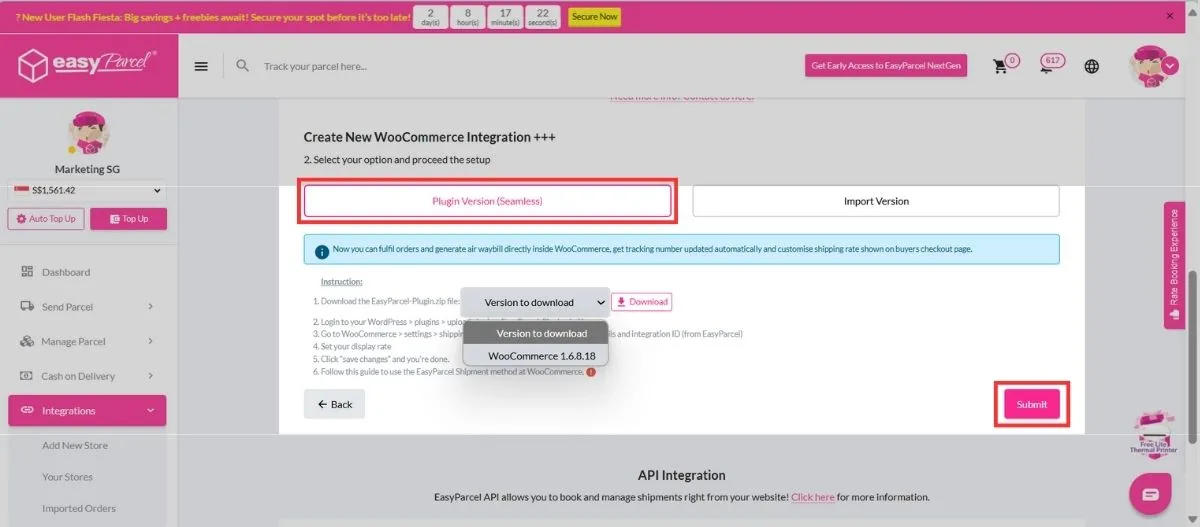This screenshot has height=527, width=1200.
Task: Click the Integrations link icon
Action: pyautogui.click(x=27, y=410)
